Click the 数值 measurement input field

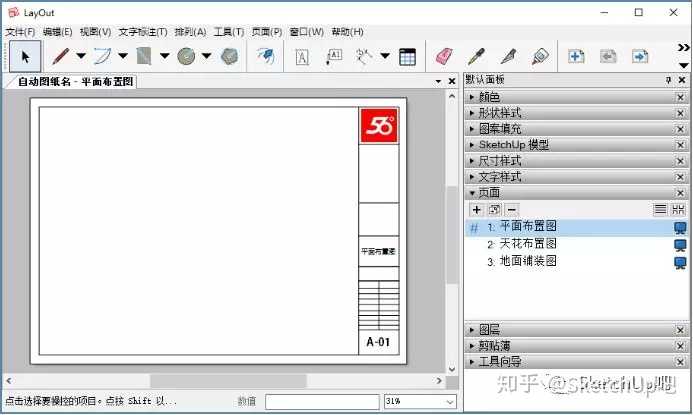point(322,402)
